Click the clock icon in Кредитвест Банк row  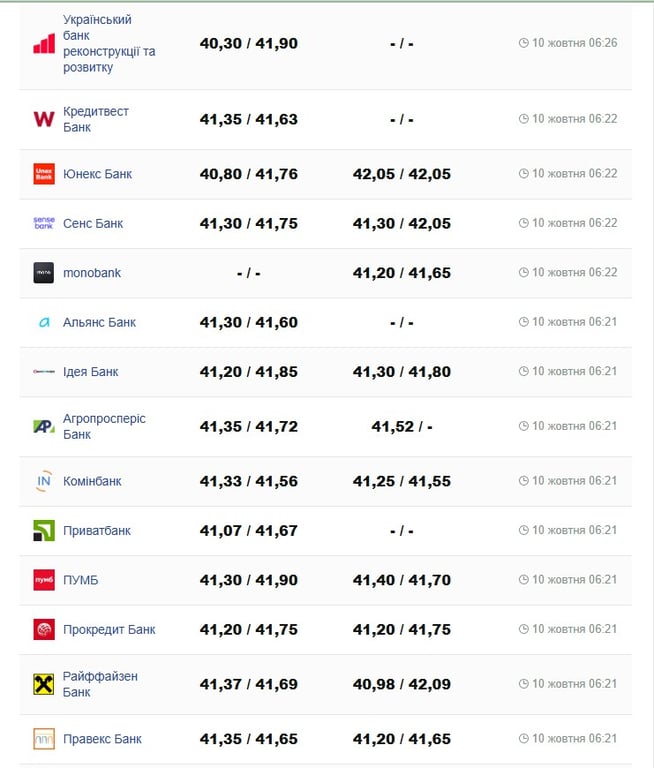(523, 119)
